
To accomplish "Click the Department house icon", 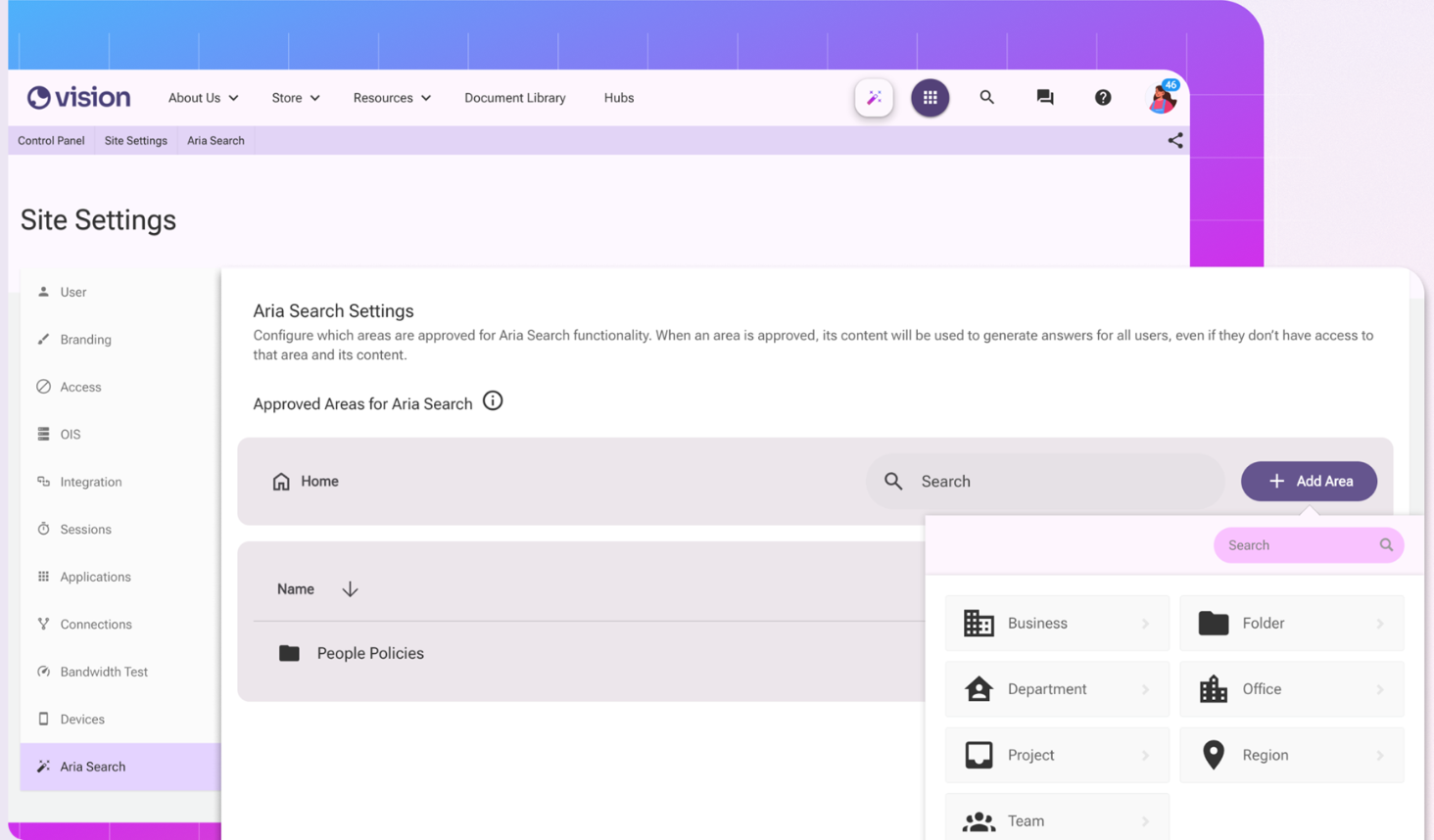I will pyautogui.click(x=979, y=689).
